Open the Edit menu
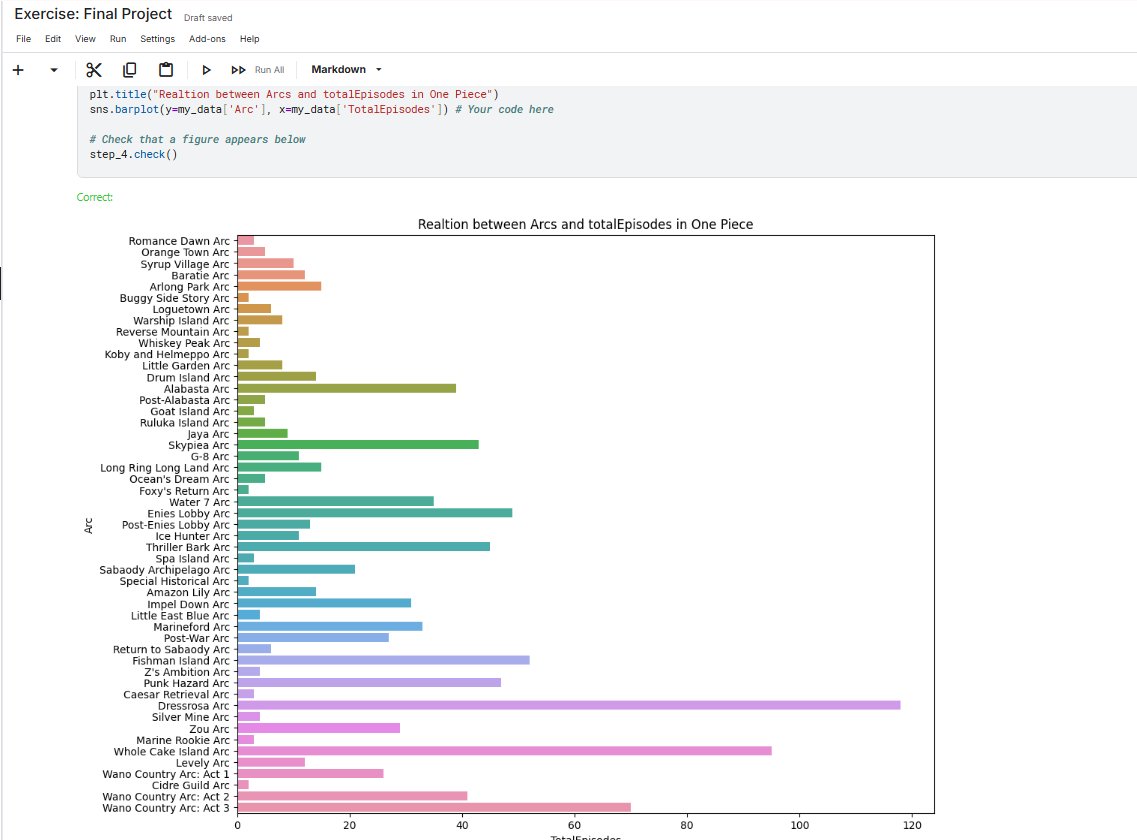 point(53,38)
